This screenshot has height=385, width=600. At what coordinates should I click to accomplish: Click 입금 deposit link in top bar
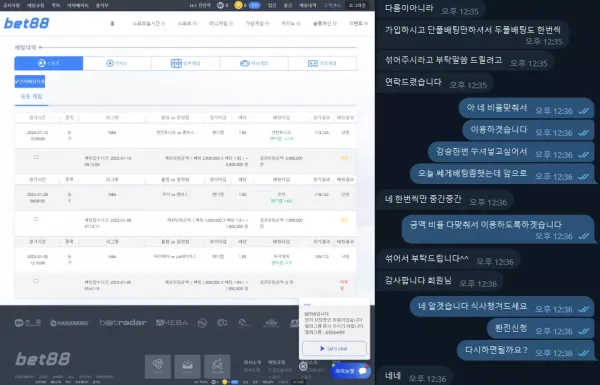[272, 5]
